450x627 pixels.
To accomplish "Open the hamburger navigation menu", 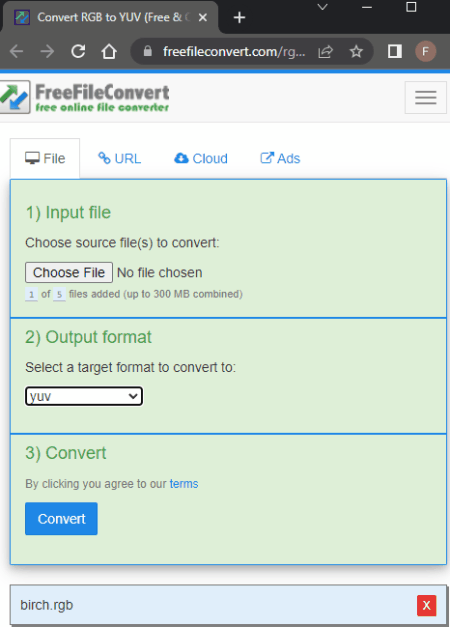I will point(425,98).
